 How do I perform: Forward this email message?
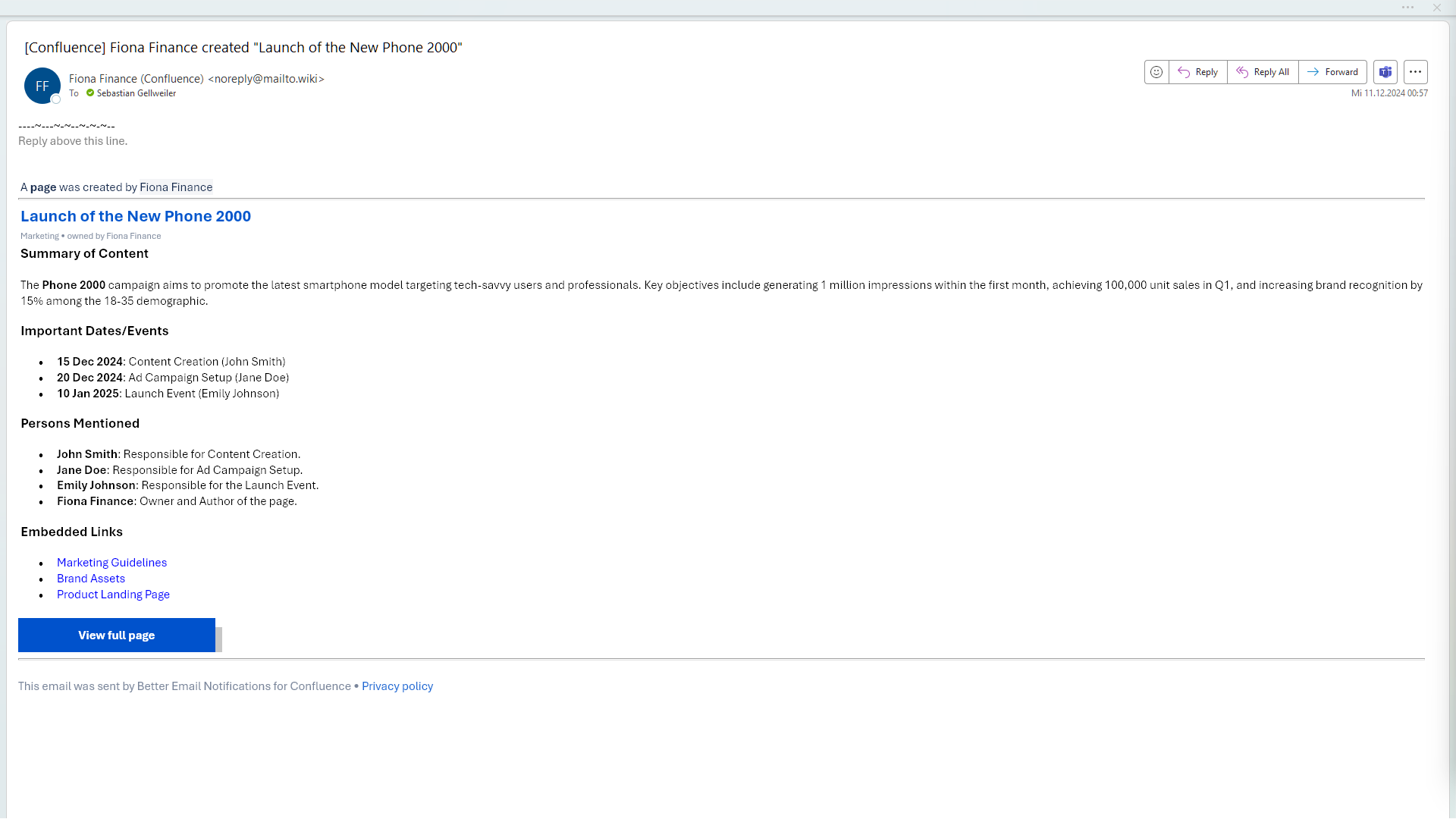[1332, 72]
